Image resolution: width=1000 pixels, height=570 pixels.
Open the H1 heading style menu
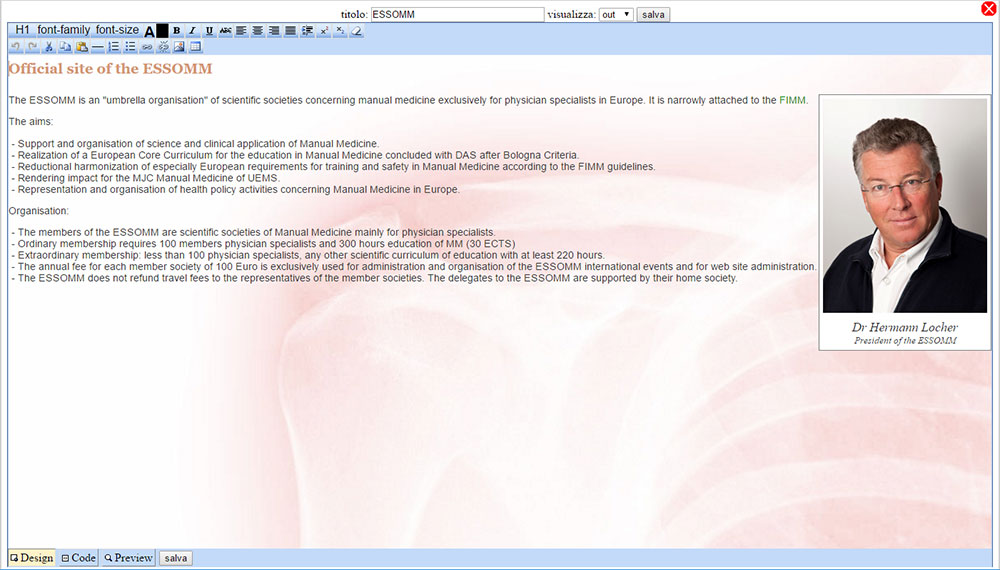(x=22, y=30)
